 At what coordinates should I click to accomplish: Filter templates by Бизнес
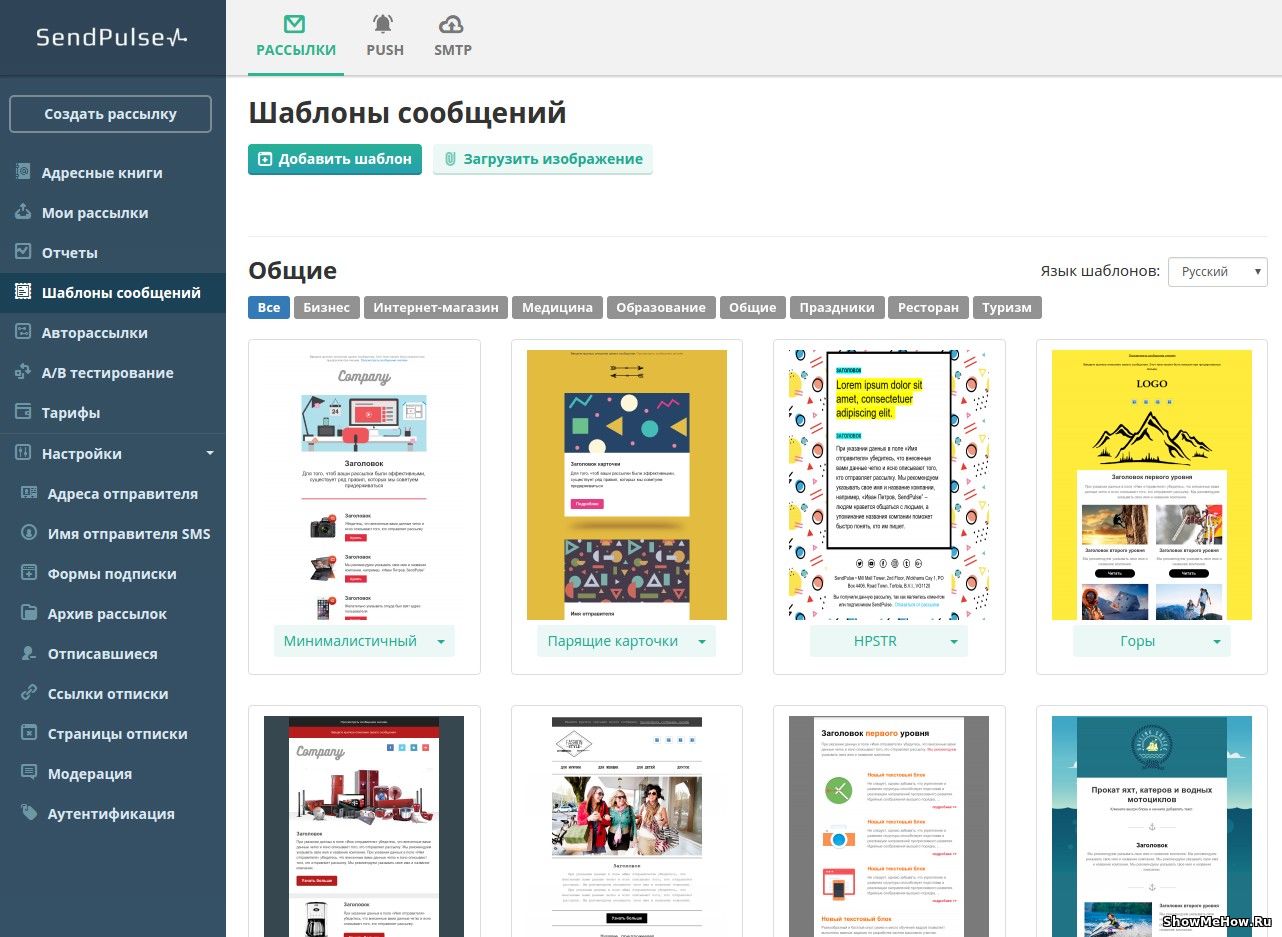327,307
